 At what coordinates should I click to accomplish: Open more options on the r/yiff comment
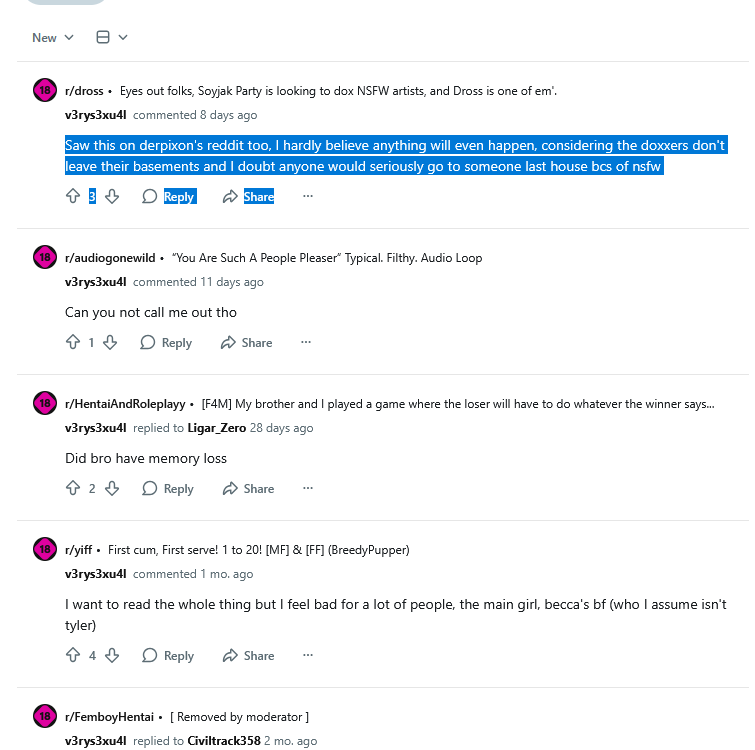[x=307, y=656]
